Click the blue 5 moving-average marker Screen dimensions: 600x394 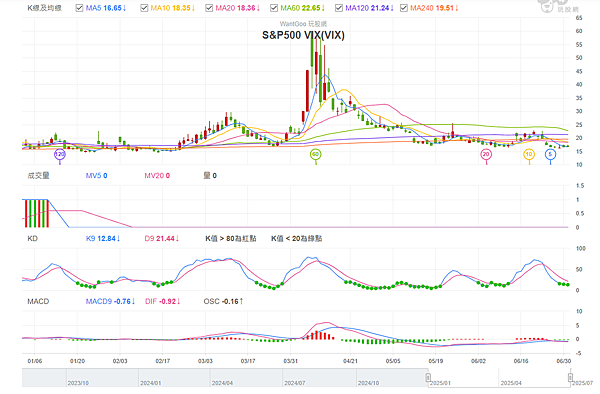tap(550, 155)
